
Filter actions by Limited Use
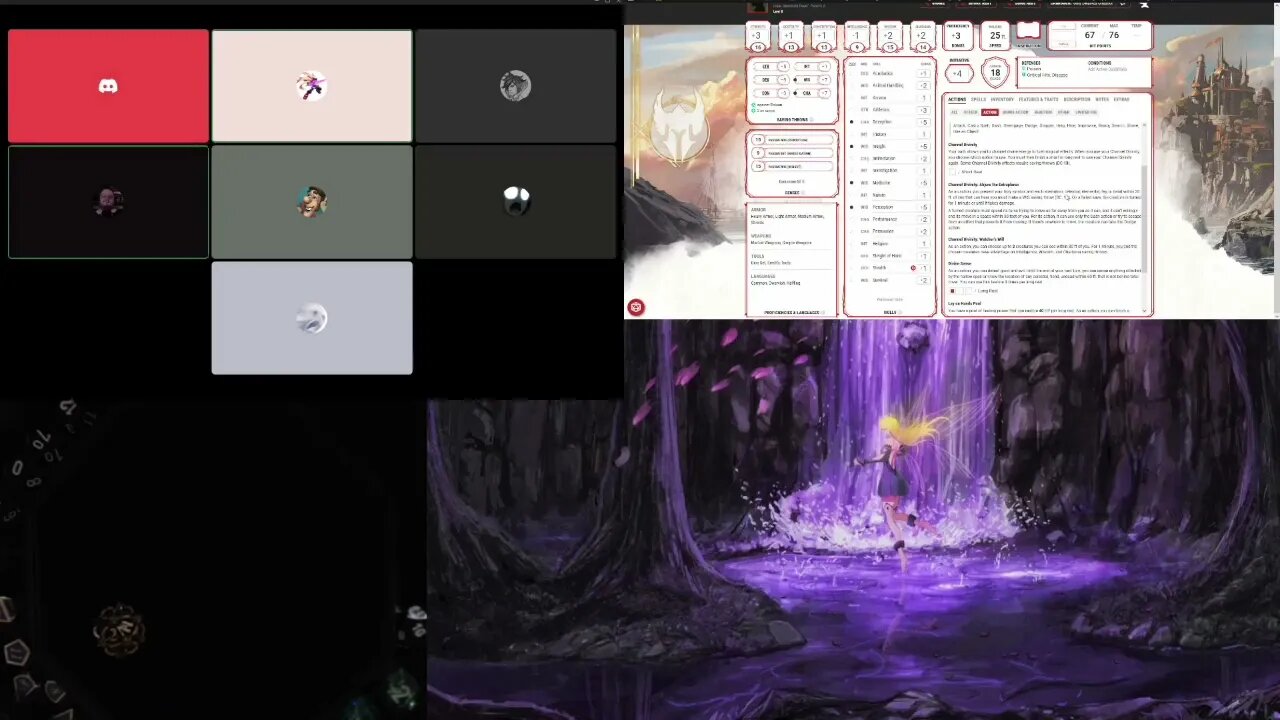click(1086, 112)
